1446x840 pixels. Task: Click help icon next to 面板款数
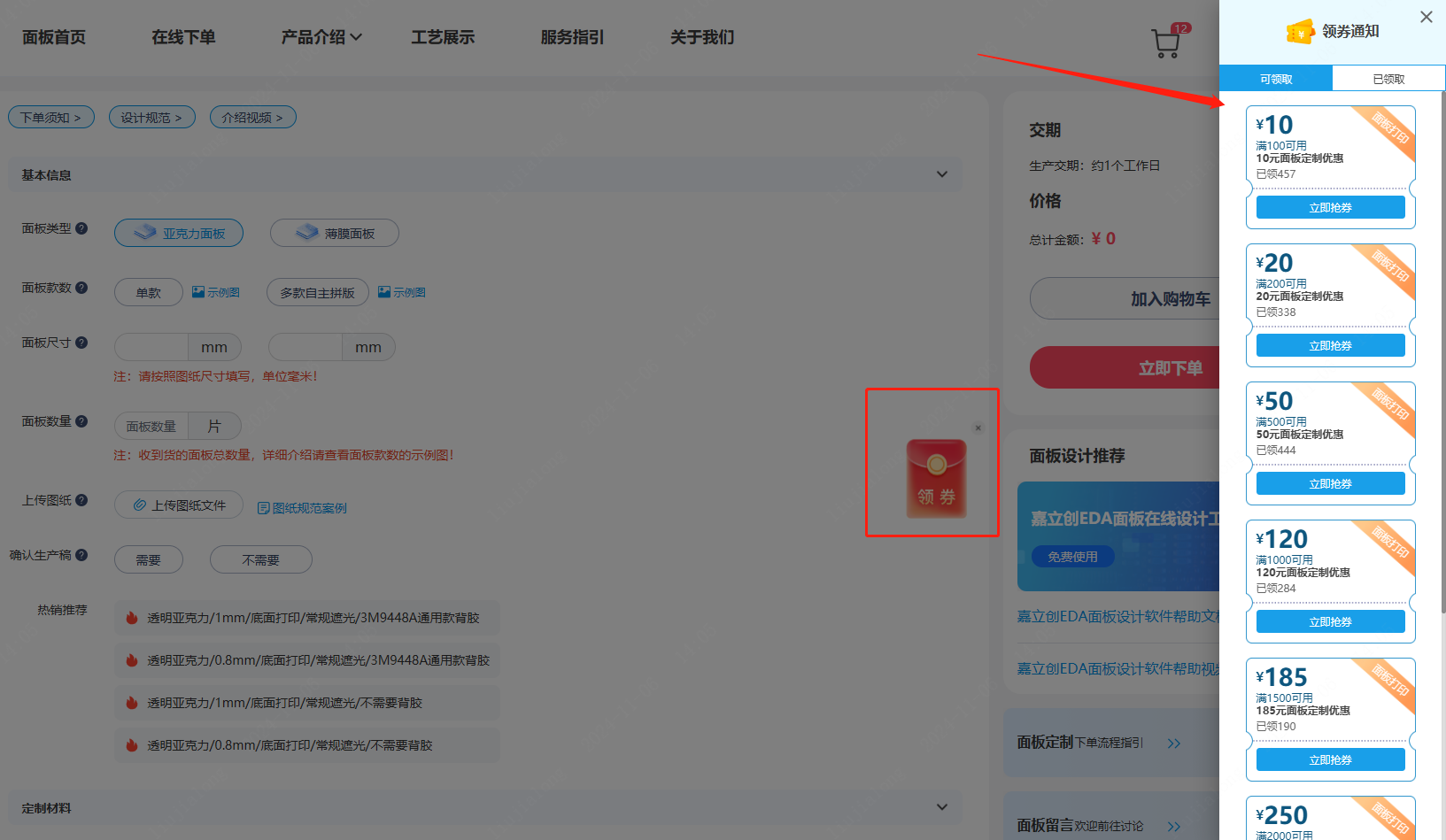pos(81,288)
